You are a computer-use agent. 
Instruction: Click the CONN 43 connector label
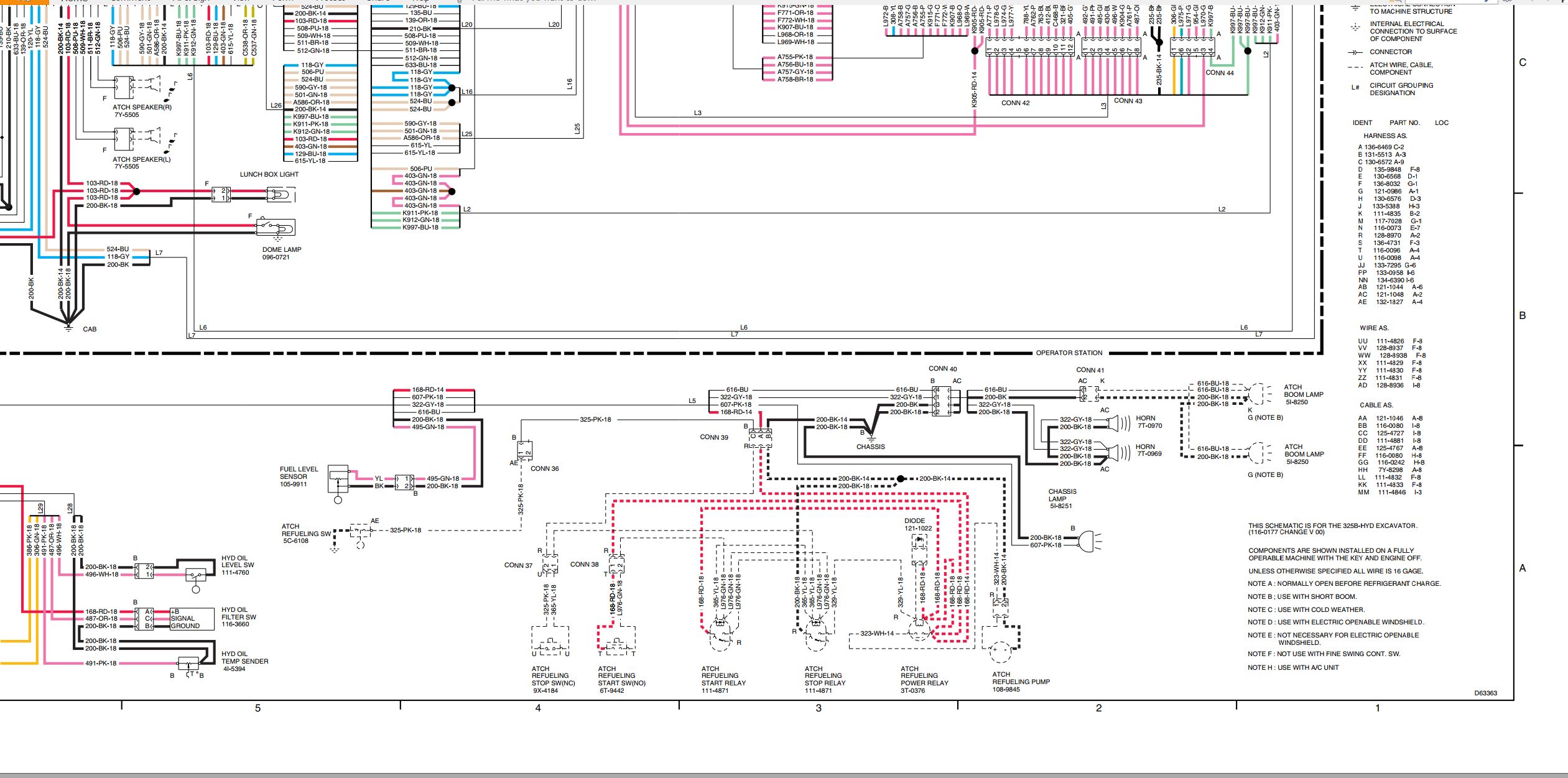point(1128,101)
